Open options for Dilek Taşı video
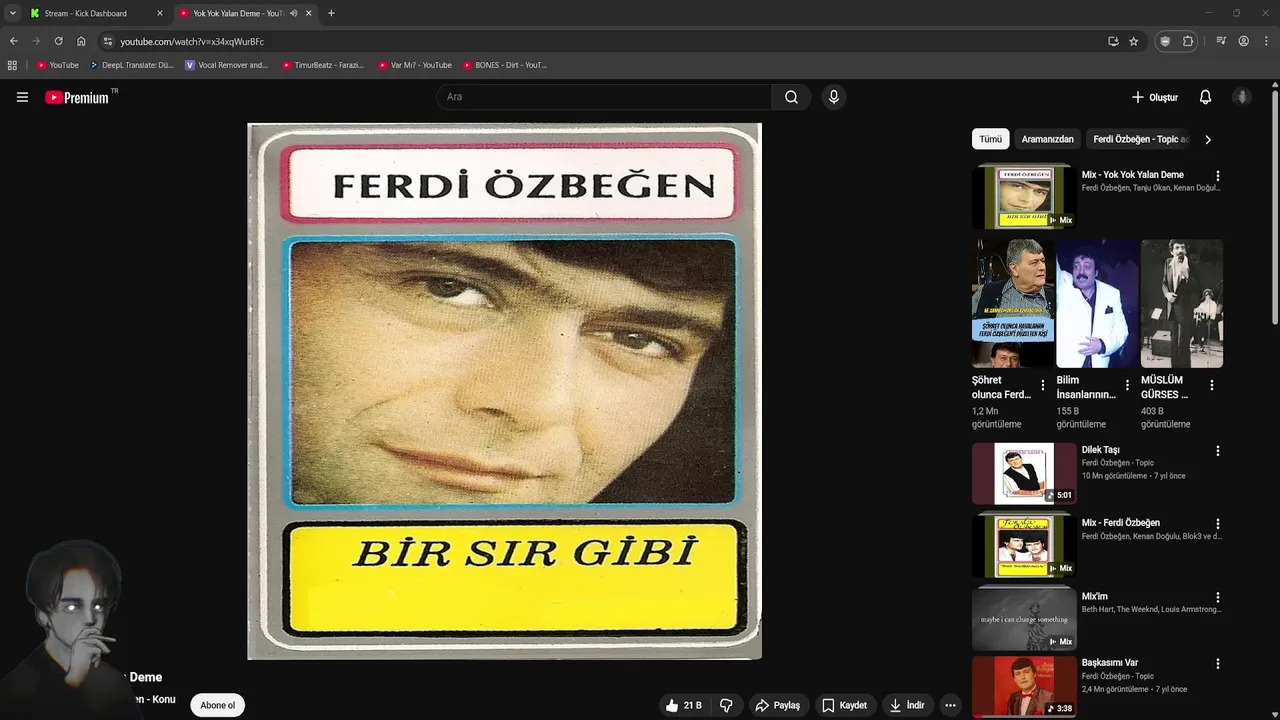The height and width of the screenshot is (720, 1280). pyautogui.click(x=1217, y=451)
